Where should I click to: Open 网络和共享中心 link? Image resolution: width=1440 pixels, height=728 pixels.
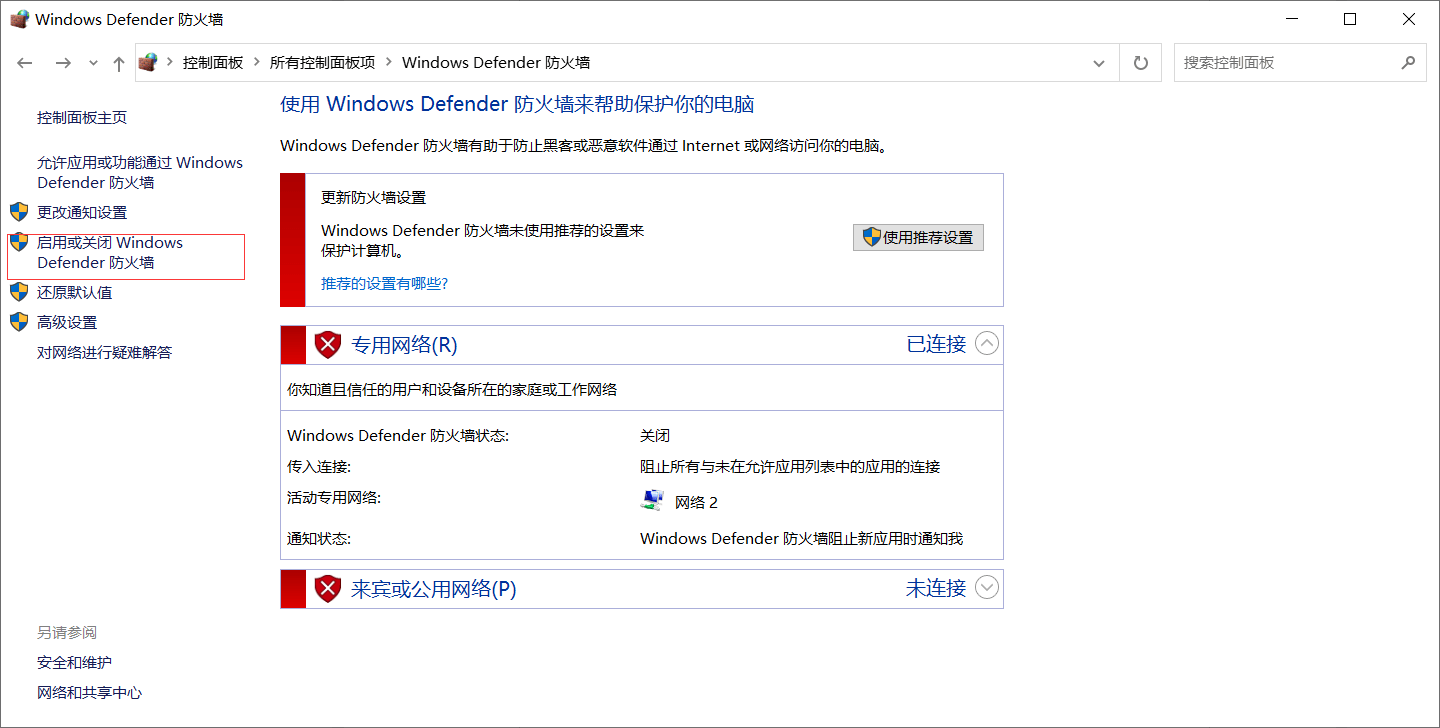[x=90, y=692]
